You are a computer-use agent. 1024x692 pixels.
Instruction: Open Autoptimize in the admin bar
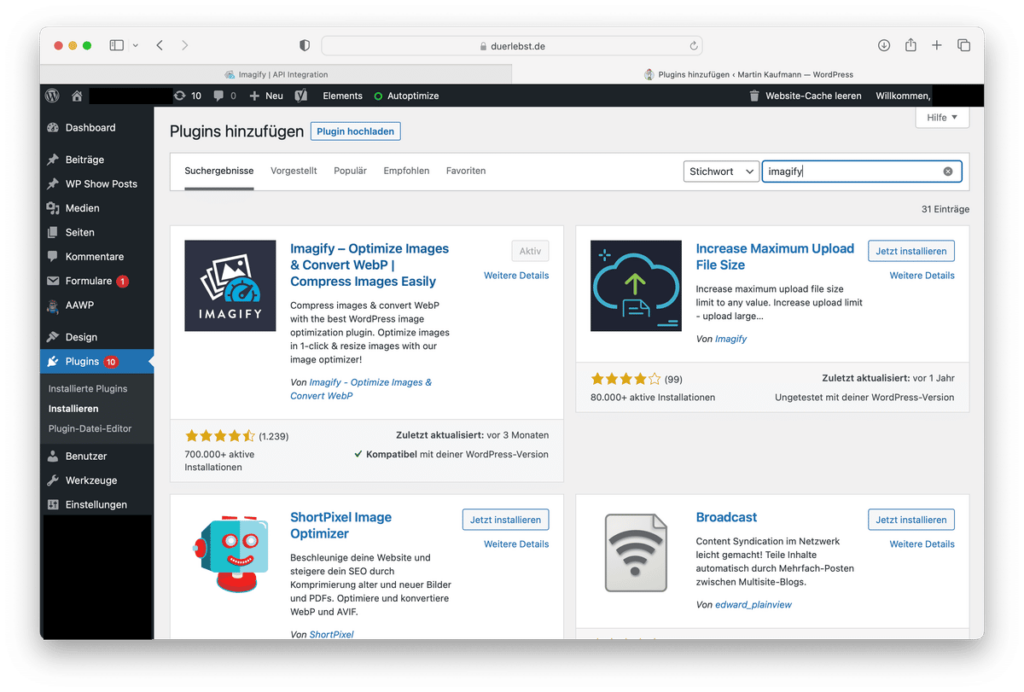point(406,95)
